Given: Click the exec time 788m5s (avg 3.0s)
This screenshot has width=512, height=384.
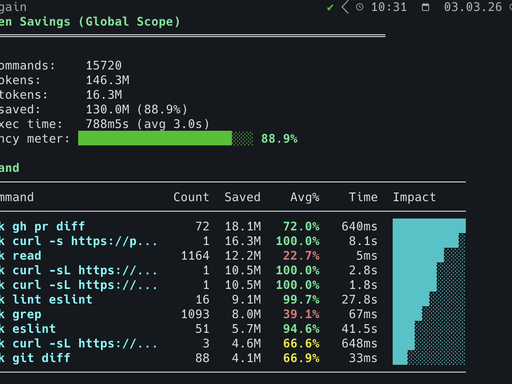Looking at the screenshot, I should (x=148, y=124).
